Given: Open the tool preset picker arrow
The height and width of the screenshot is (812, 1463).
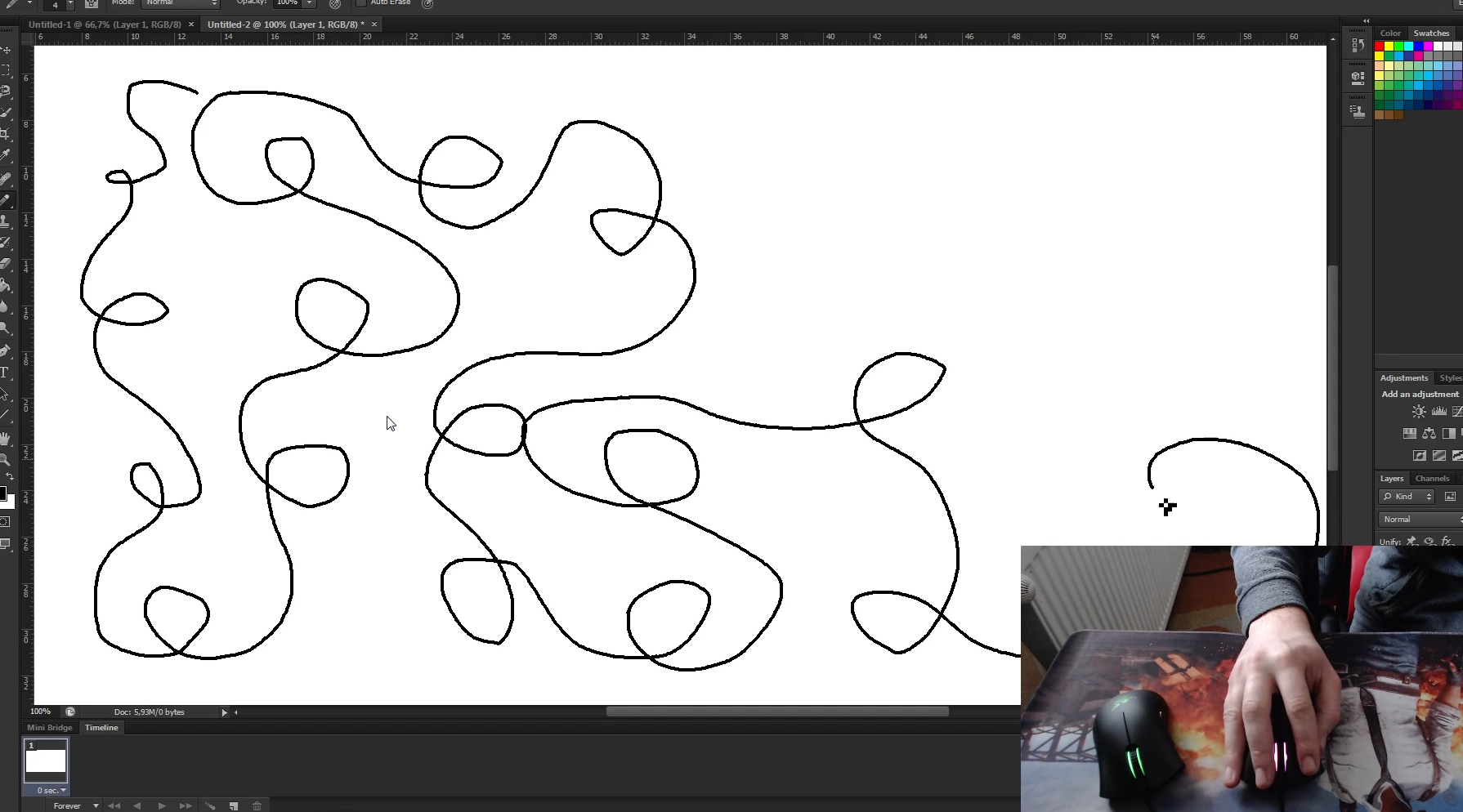Looking at the screenshot, I should (x=30, y=4).
